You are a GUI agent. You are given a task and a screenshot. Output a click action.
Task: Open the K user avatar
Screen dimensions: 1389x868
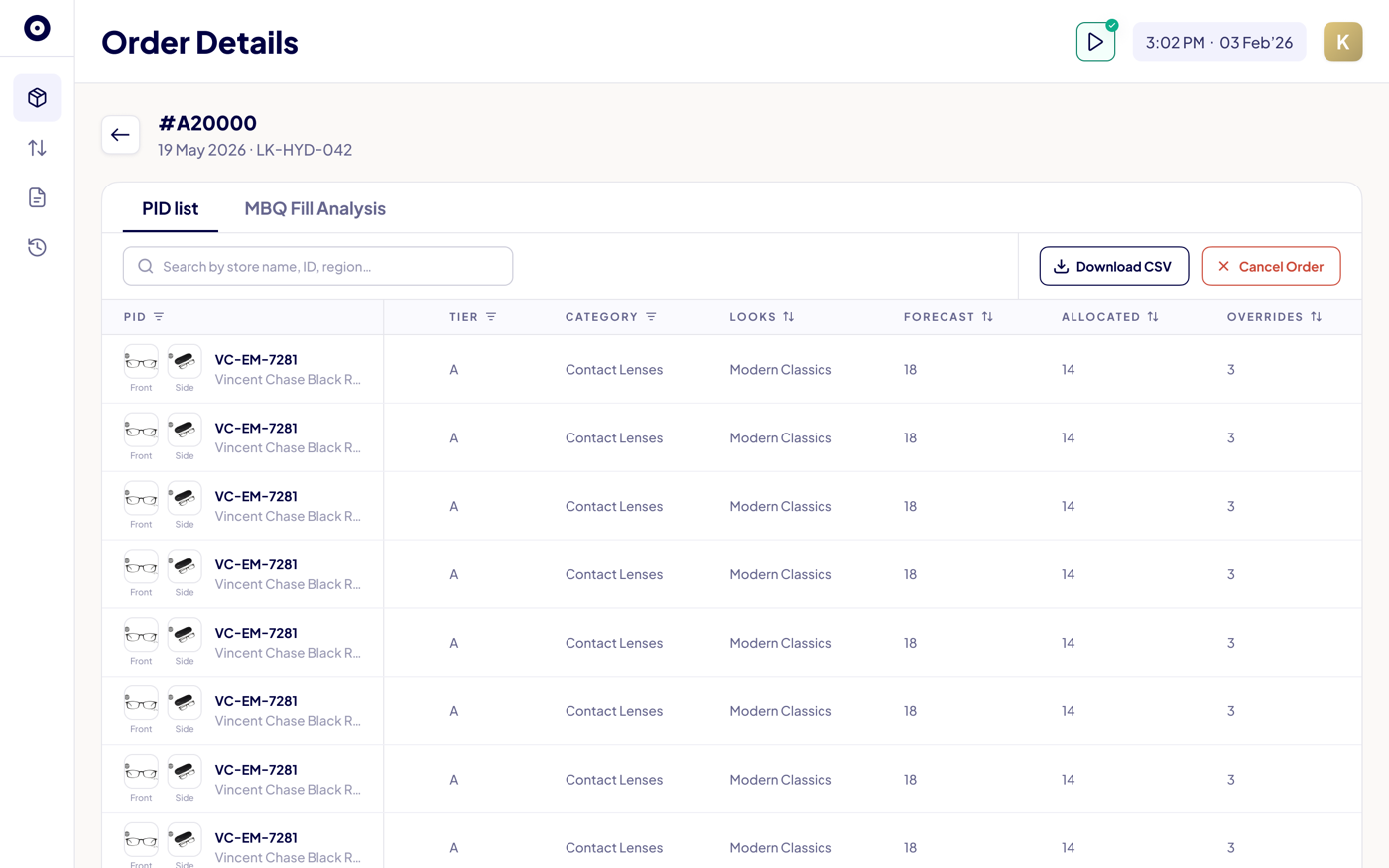tap(1342, 42)
